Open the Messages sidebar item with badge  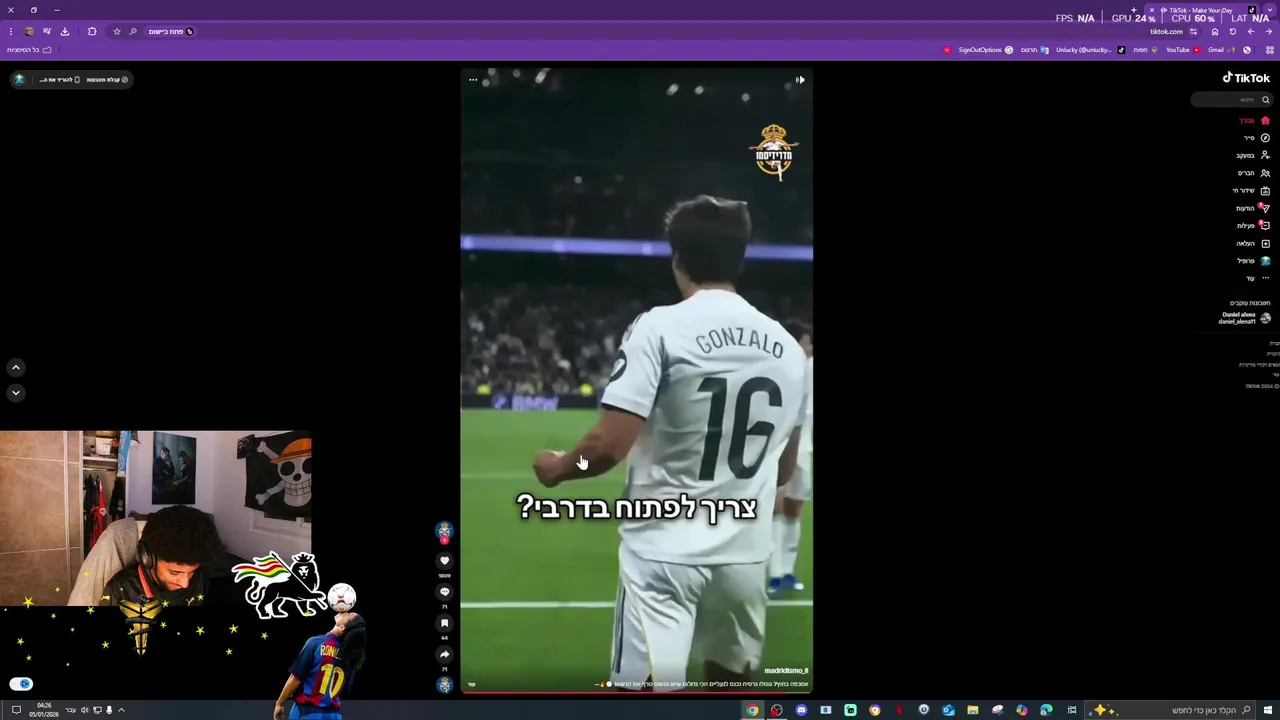point(1253,208)
